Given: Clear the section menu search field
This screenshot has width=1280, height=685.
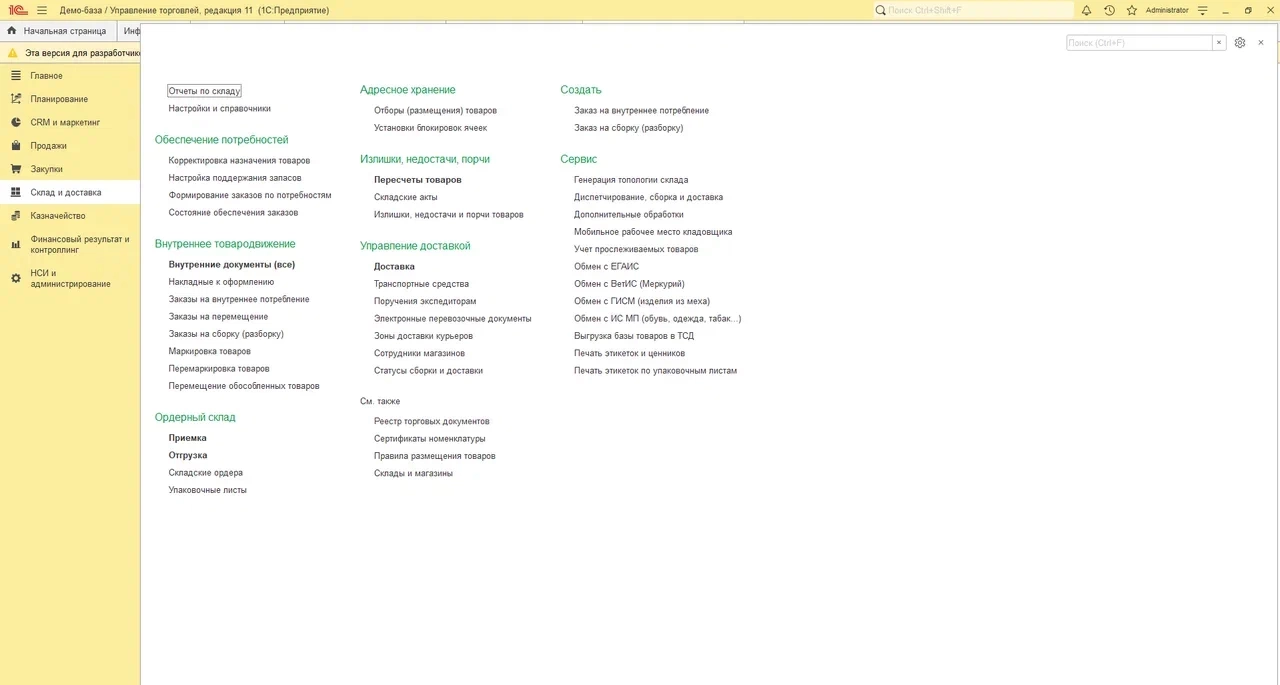Looking at the screenshot, I should click(x=1219, y=43).
